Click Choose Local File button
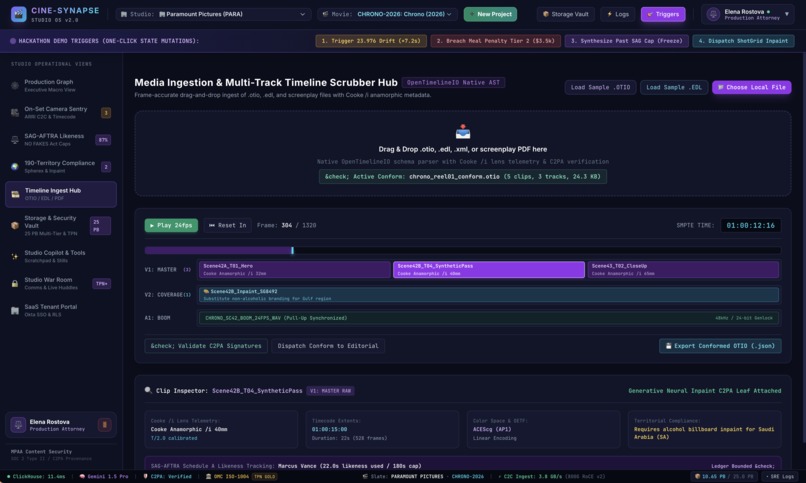Viewport: 806px width, 483px height. point(751,87)
